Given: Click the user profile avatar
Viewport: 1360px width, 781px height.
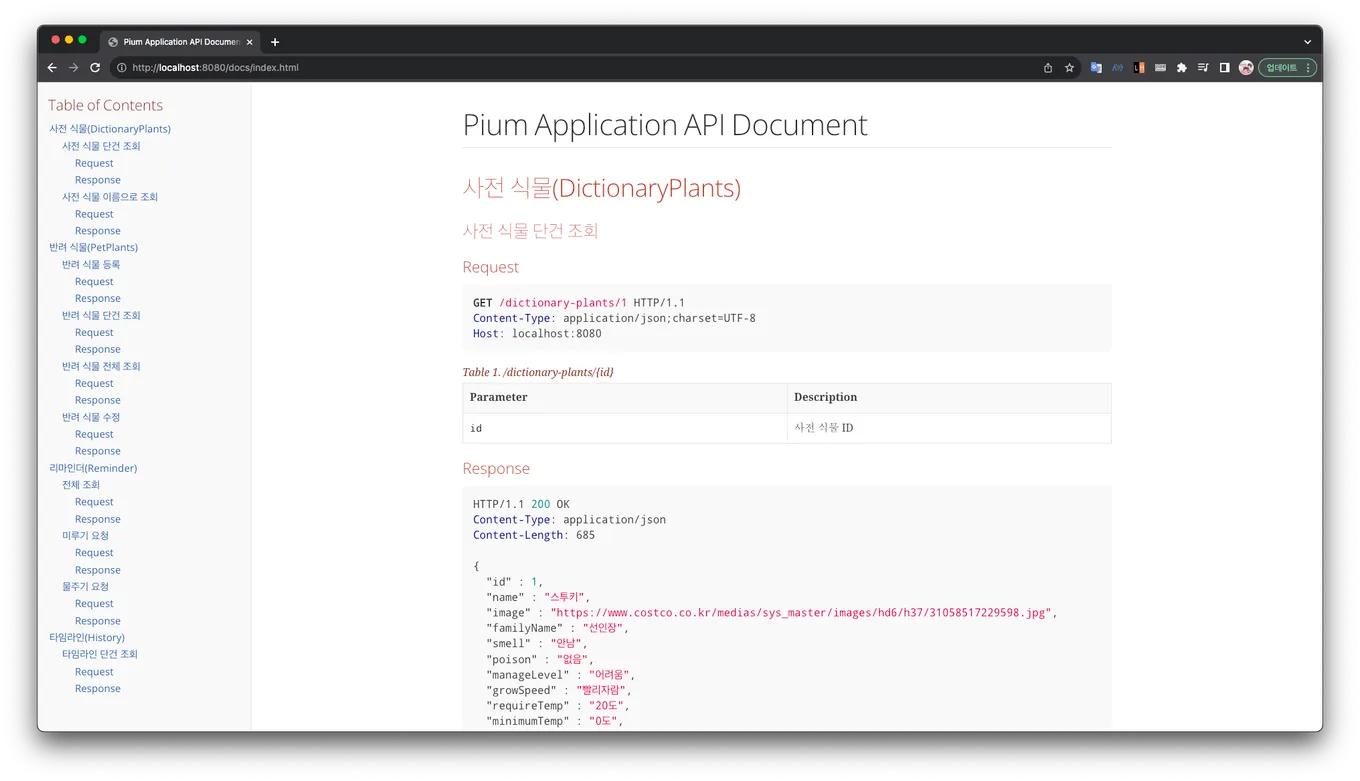Looking at the screenshot, I should [1246, 68].
